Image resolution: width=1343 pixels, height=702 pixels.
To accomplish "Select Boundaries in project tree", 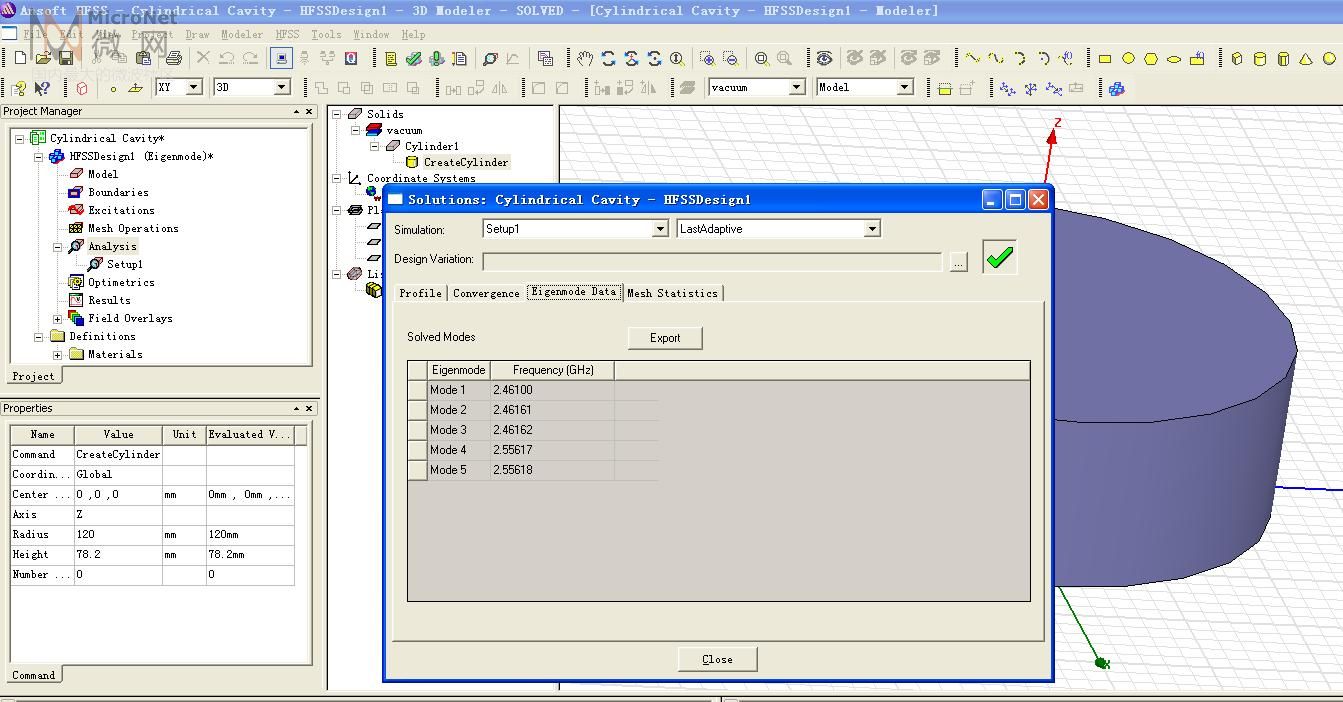I will coord(118,192).
